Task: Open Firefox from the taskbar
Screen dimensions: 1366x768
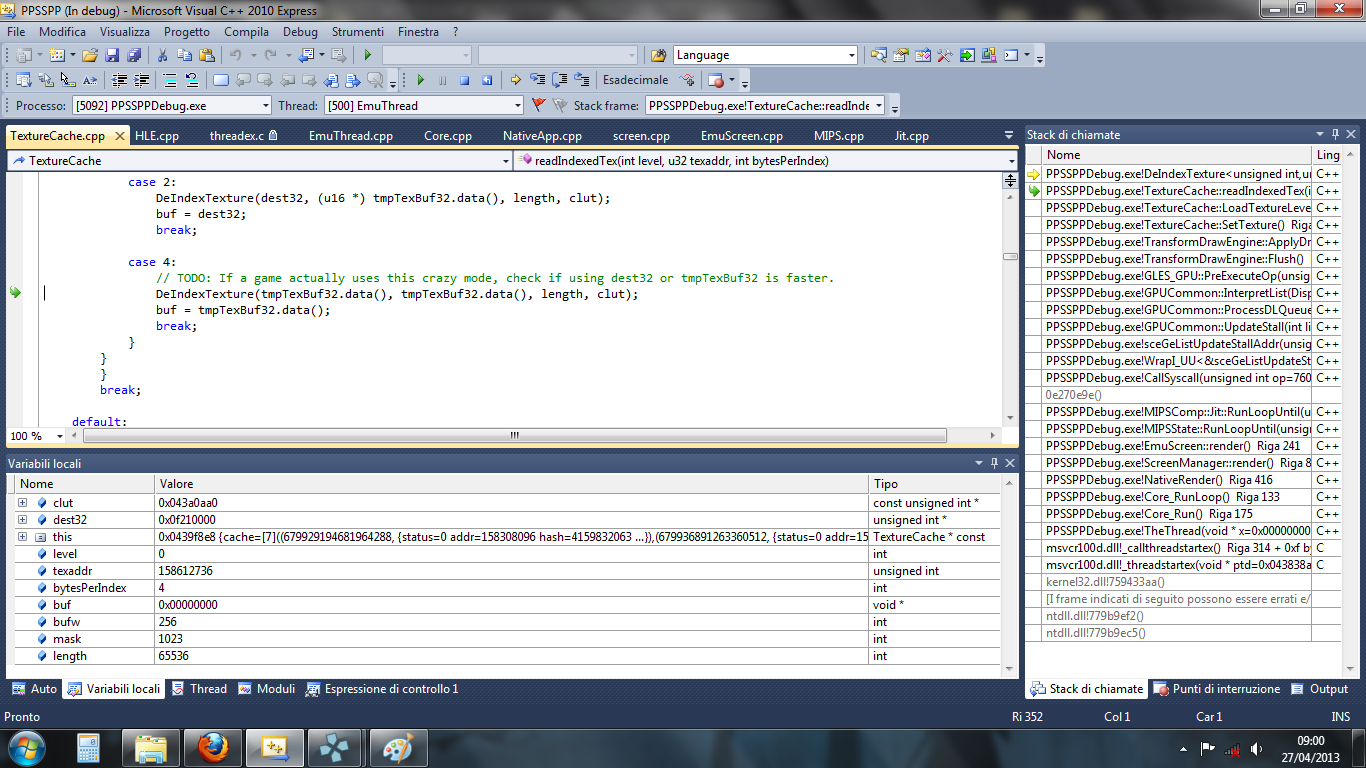Action: click(x=213, y=747)
